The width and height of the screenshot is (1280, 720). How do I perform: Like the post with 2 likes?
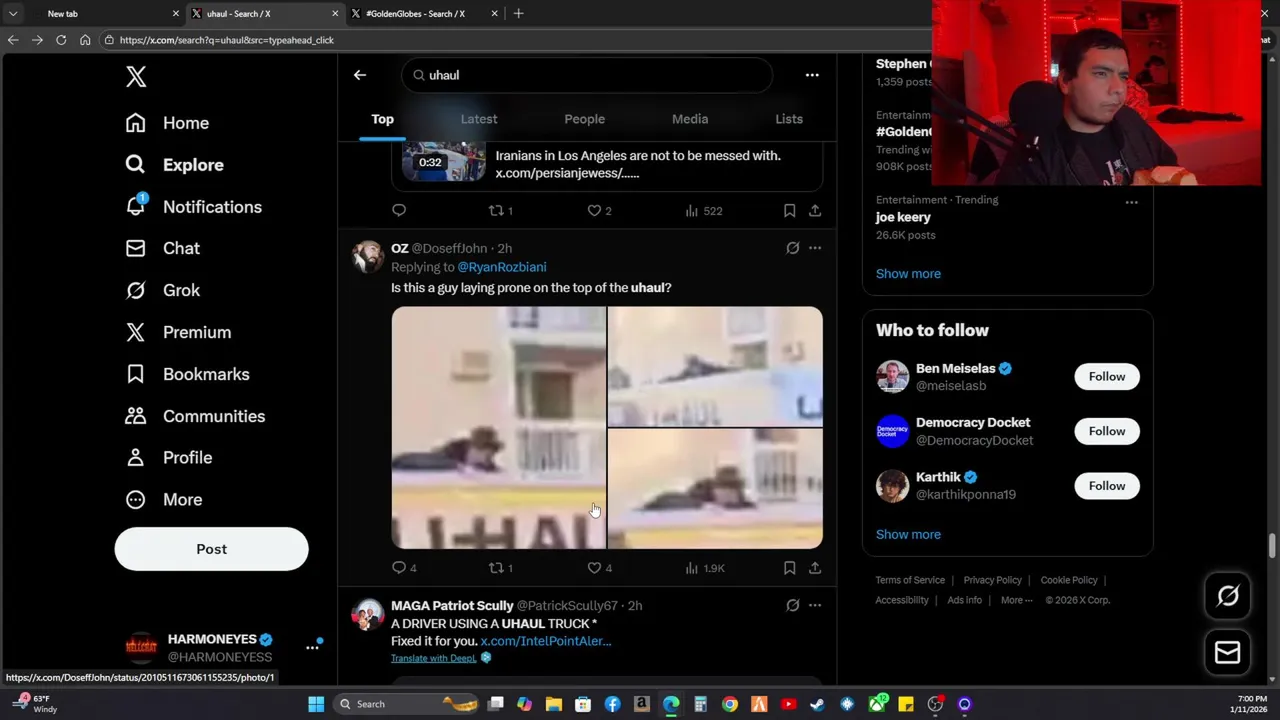pyautogui.click(x=600, y=210)
